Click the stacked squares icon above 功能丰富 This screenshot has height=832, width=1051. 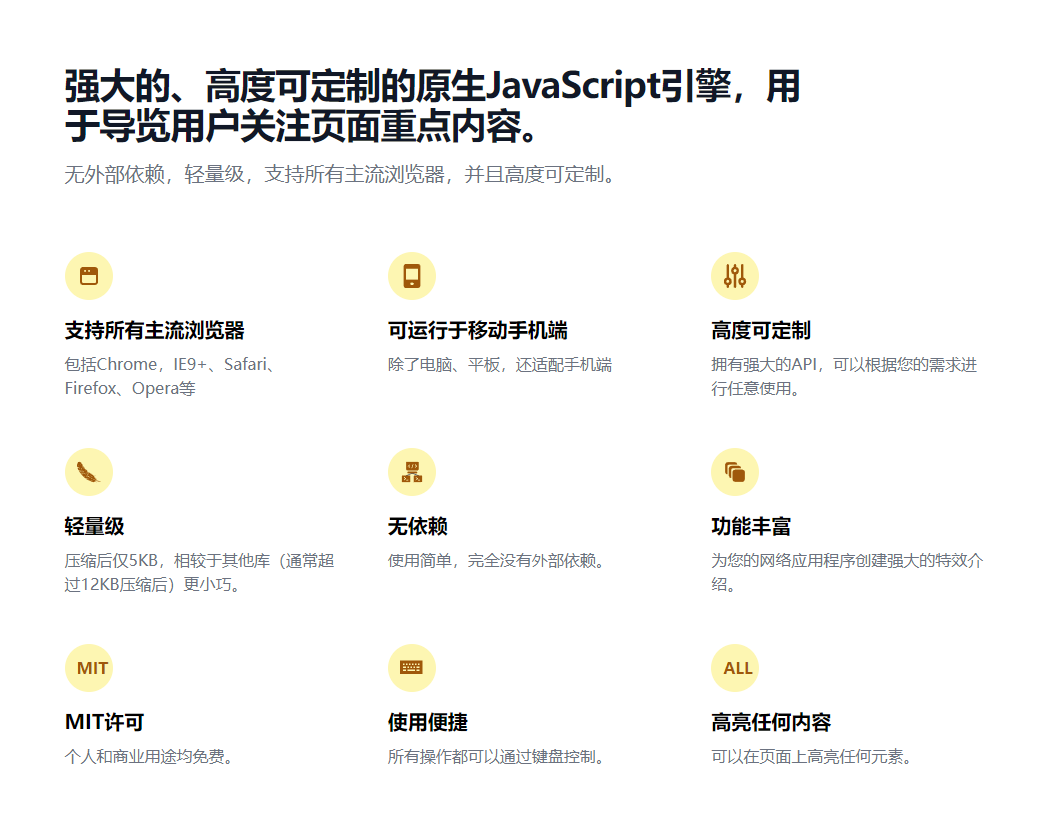coord(735,472)
